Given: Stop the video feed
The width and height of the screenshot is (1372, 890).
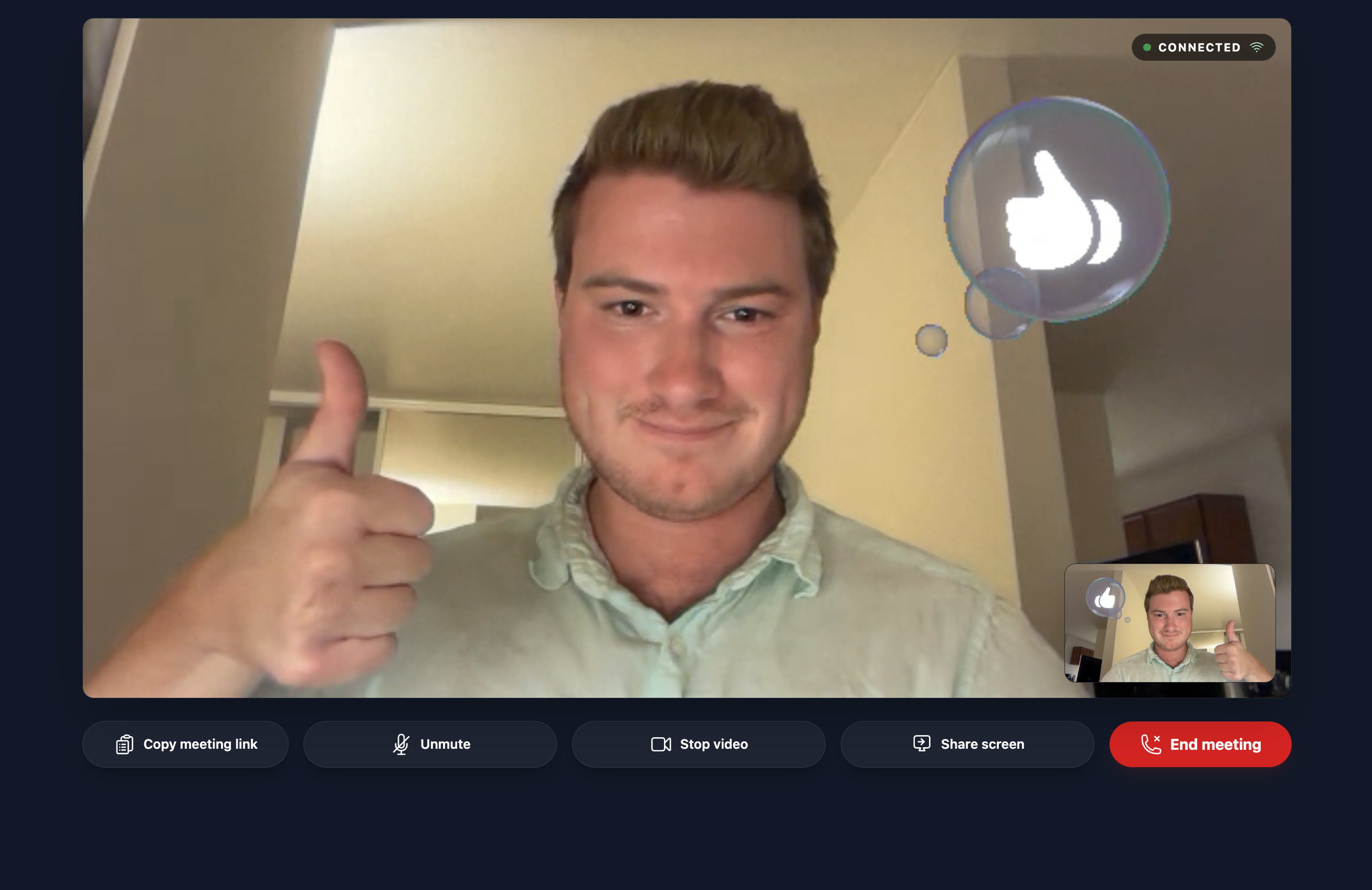Looking at the screenshot, I should point(699,744).
